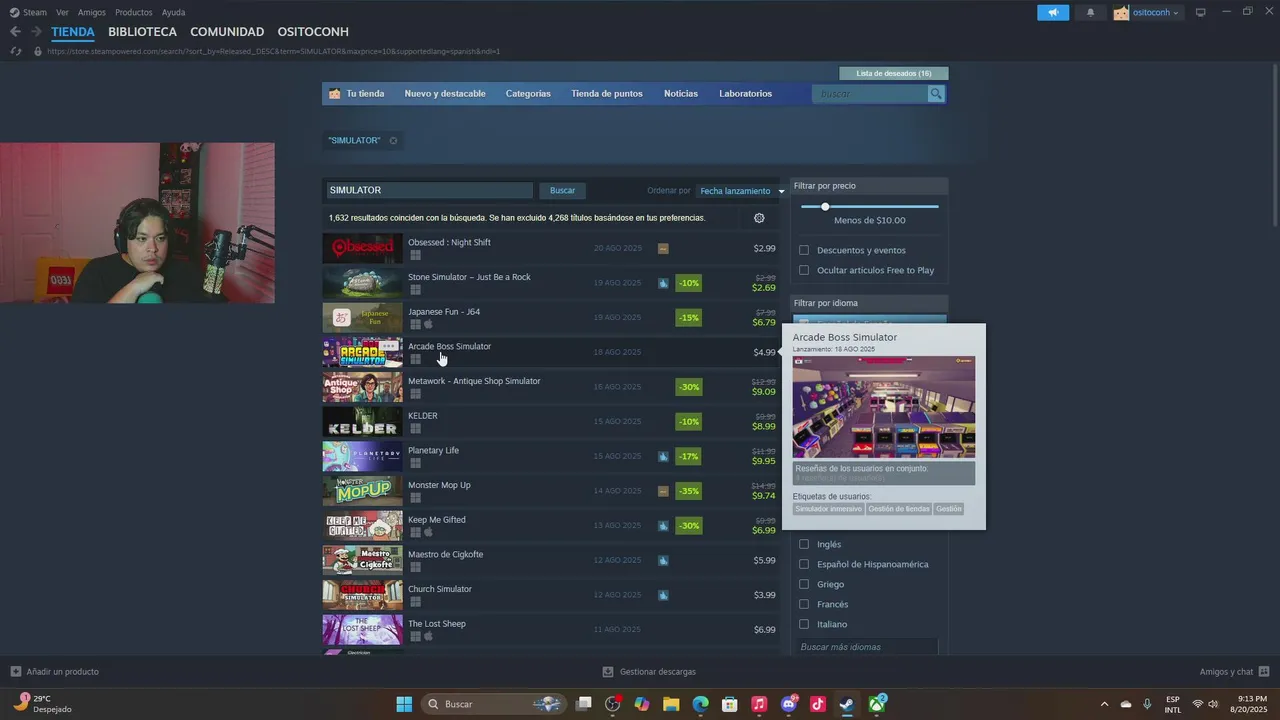
Task: Open Copilot from the taskbar
Action: 642,704
